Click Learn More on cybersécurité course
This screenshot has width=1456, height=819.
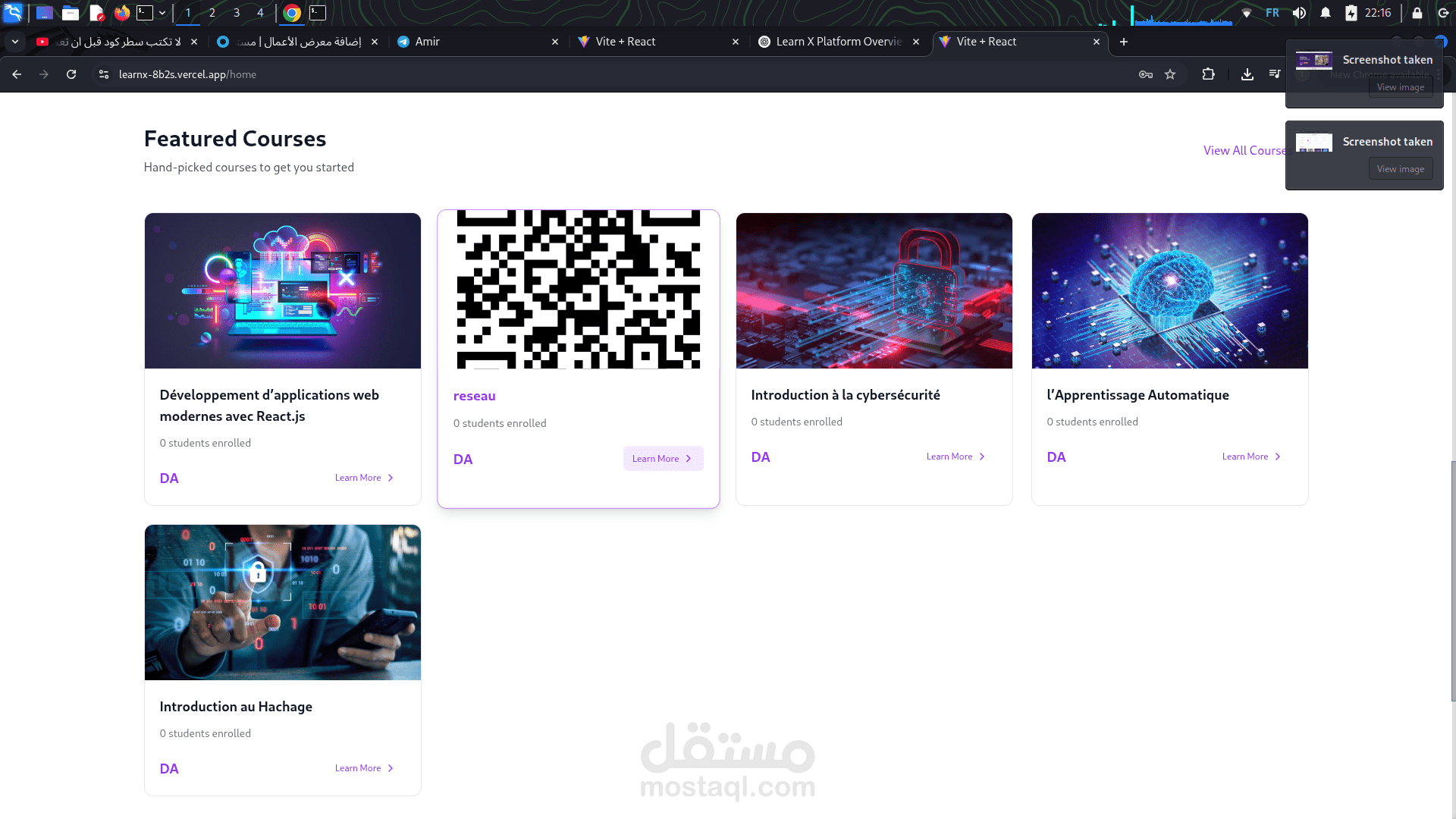955,457
